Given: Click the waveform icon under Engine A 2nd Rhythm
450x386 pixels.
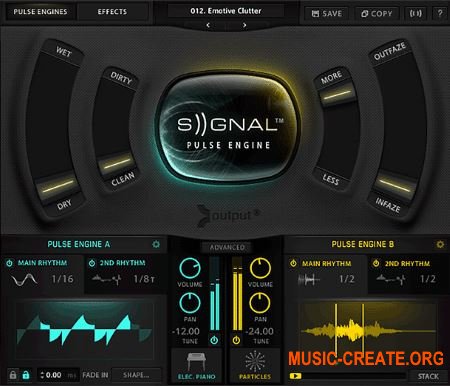Looking at the screenshot, I should pos(106,279).
